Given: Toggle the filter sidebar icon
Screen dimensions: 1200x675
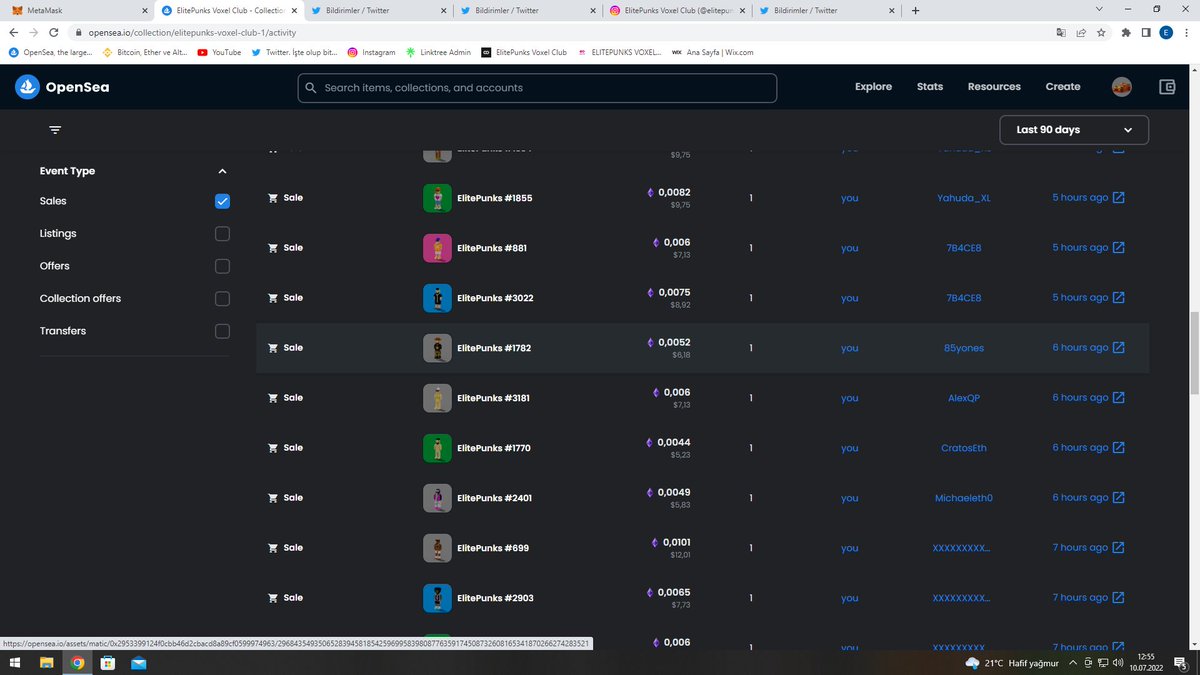Looking at the screenshot, I should click(x=55, y=130).
